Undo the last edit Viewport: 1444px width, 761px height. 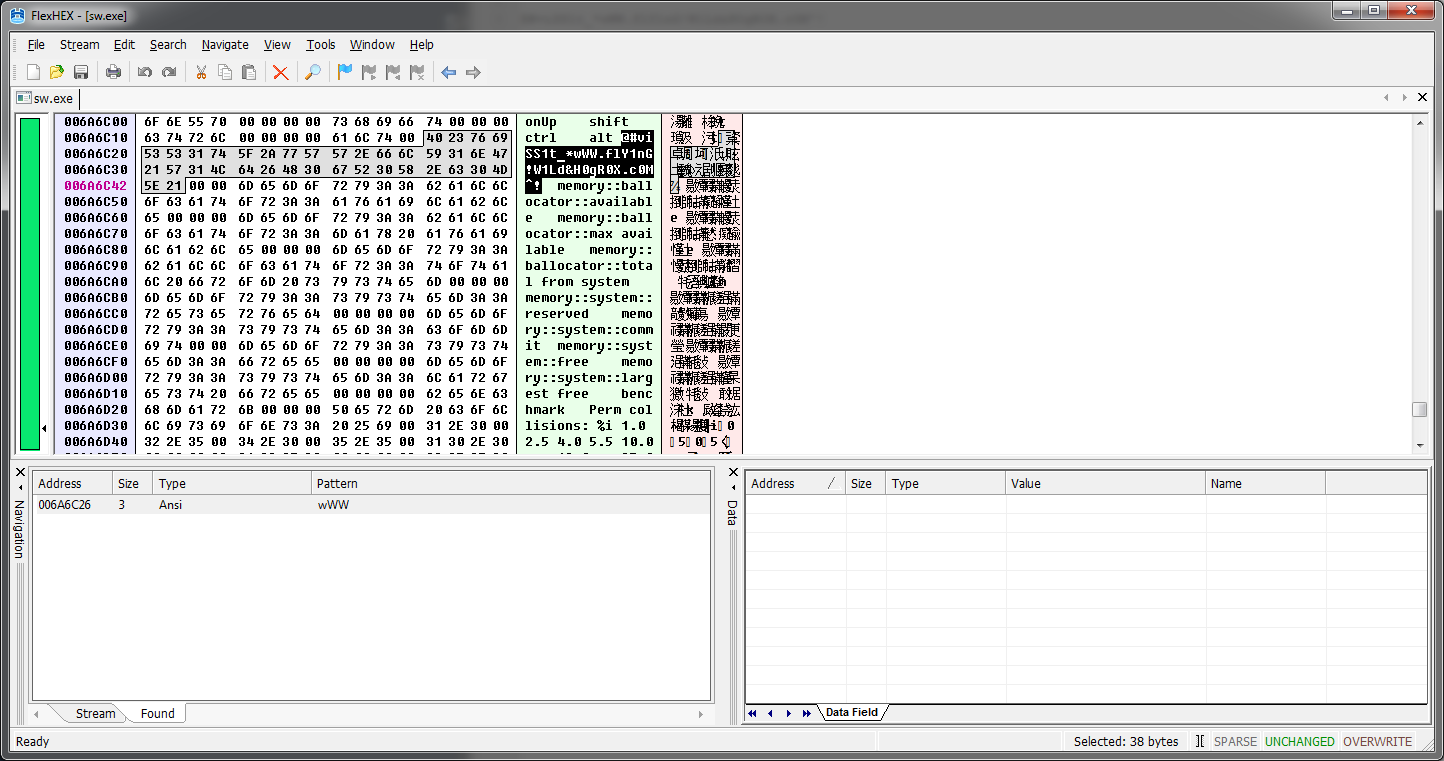pos(145,72)
